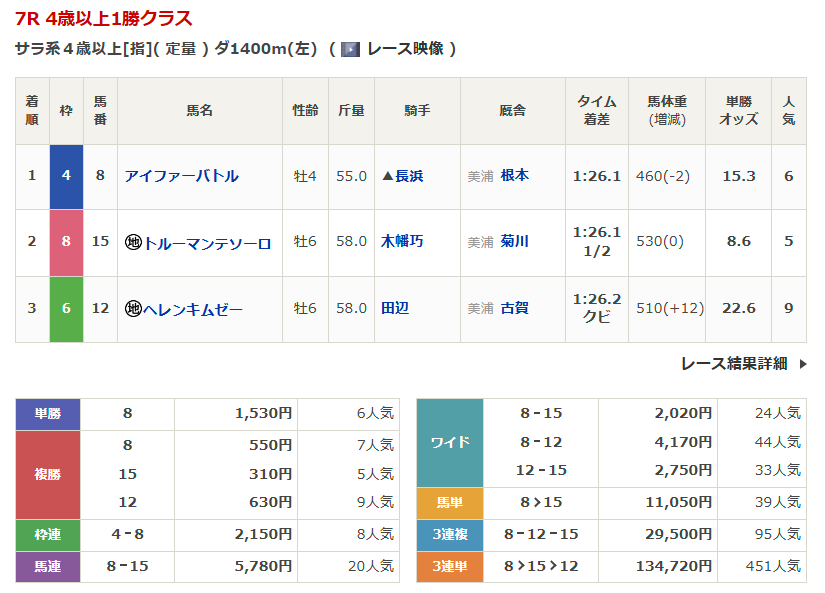
Task: Click the blue frame number 4 cell
Action: (x=66, y=176)
